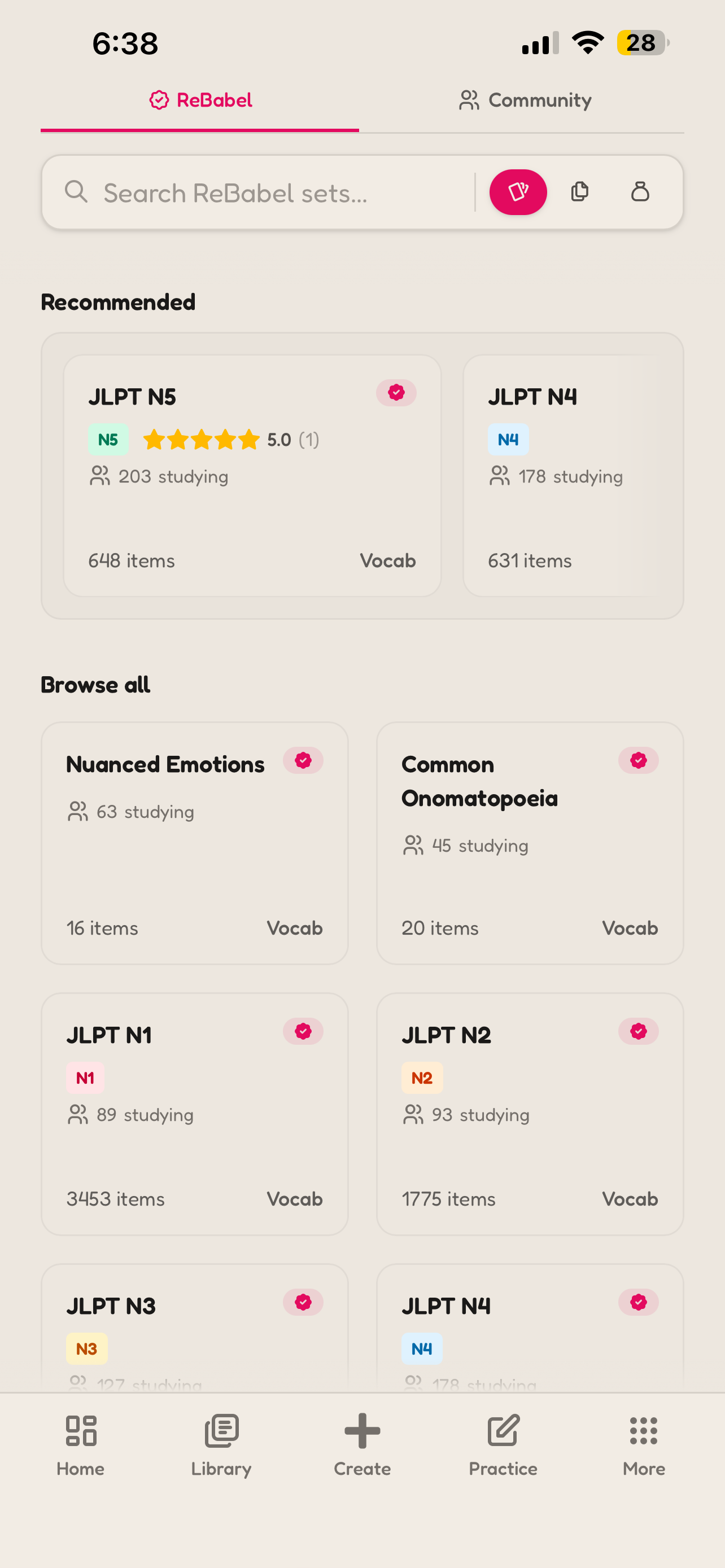Tap the yellow N3 level tag
725x1568 pixels.
coord(87,1349)
